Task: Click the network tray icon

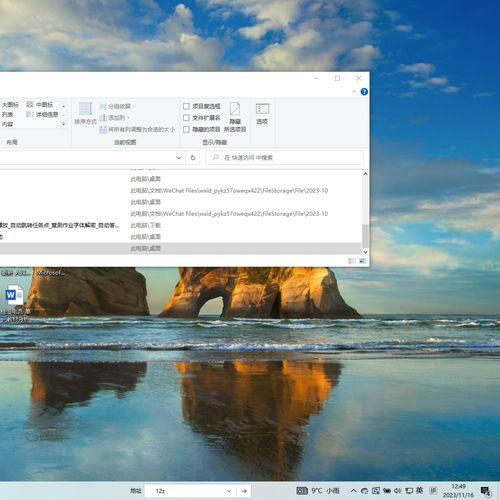Action: pyautogui.click(x=409, y=491)
